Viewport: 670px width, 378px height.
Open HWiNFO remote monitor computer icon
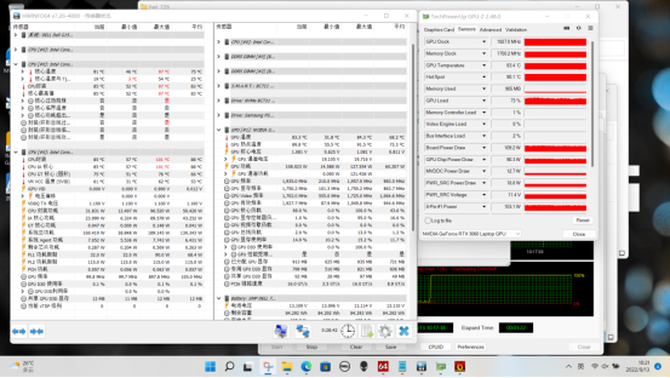coord(281,331)
